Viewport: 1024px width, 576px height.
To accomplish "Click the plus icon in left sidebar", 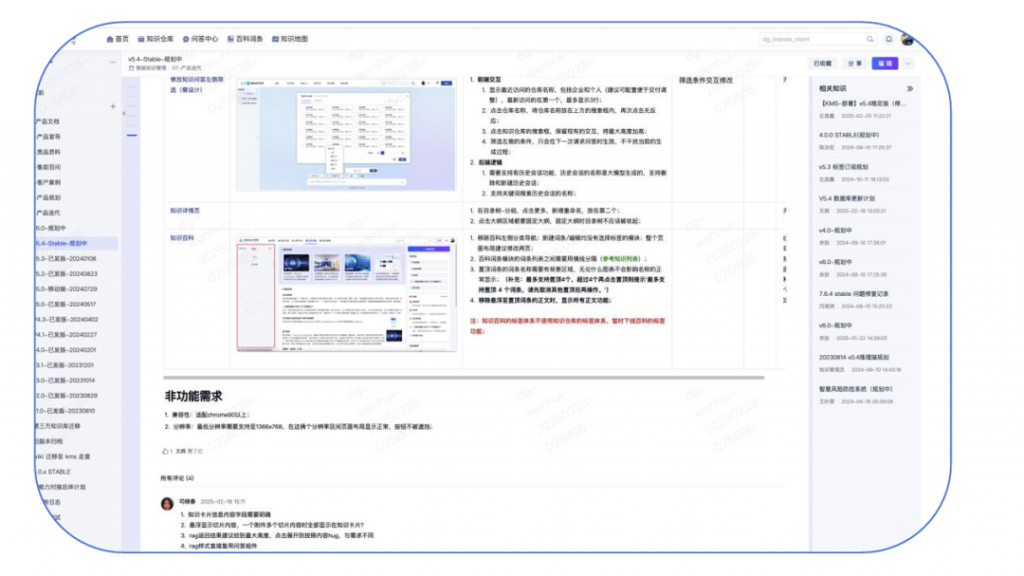I will click(x=112, y=106).
